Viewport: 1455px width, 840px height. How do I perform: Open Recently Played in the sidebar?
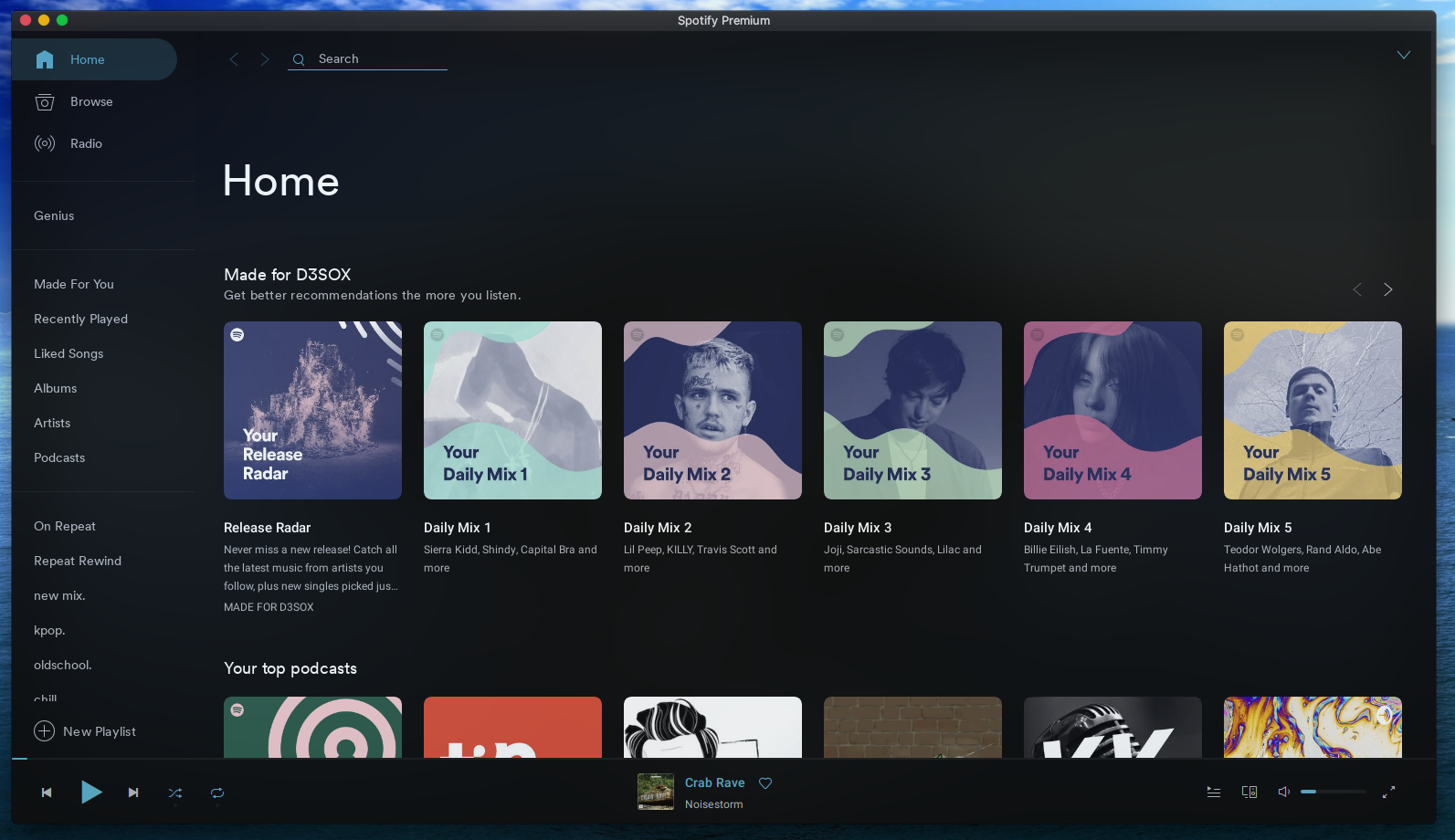[x=80, y=319]
